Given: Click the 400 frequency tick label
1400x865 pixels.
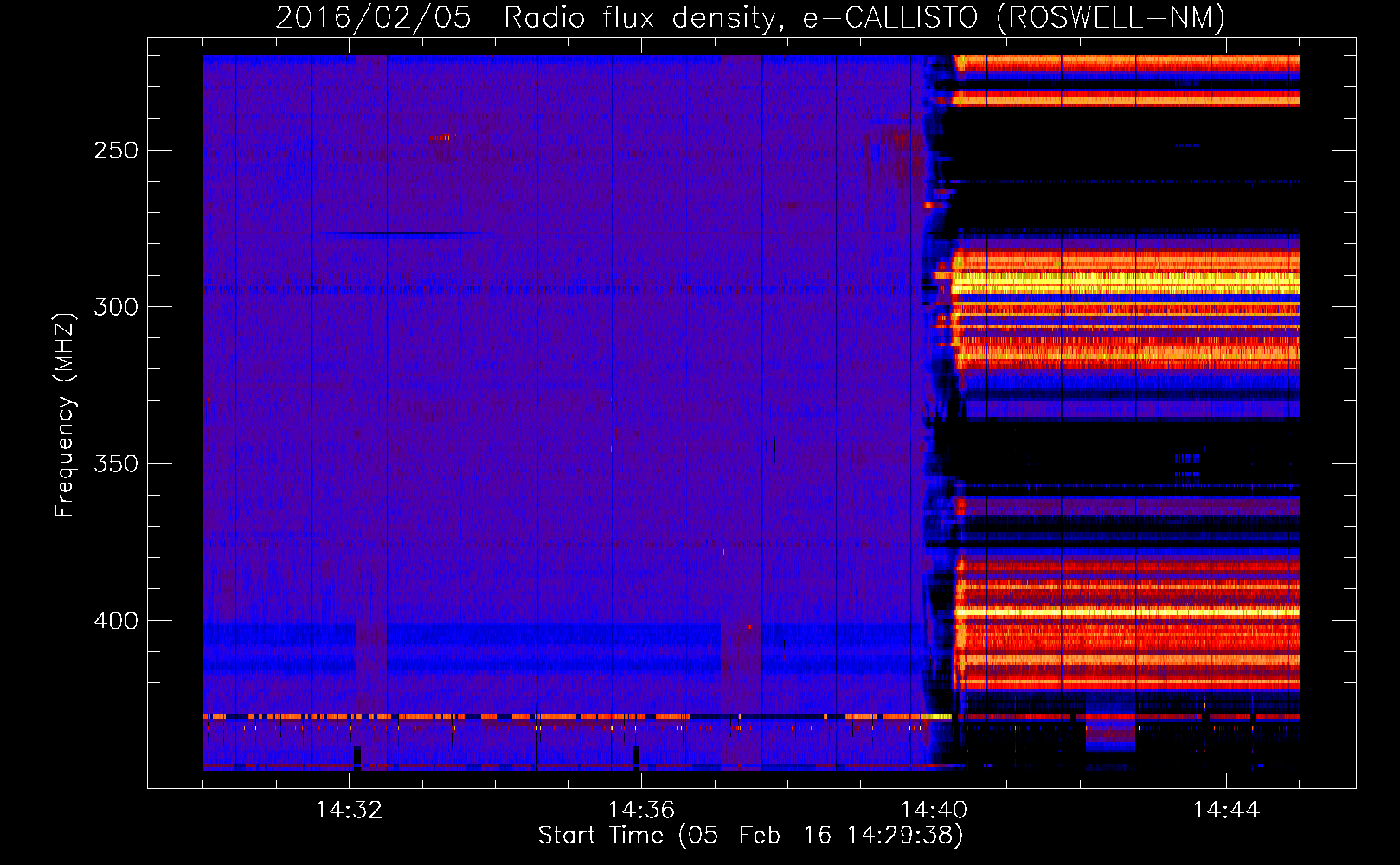Looking at the screenshot, I should click(x=116, y=621).
